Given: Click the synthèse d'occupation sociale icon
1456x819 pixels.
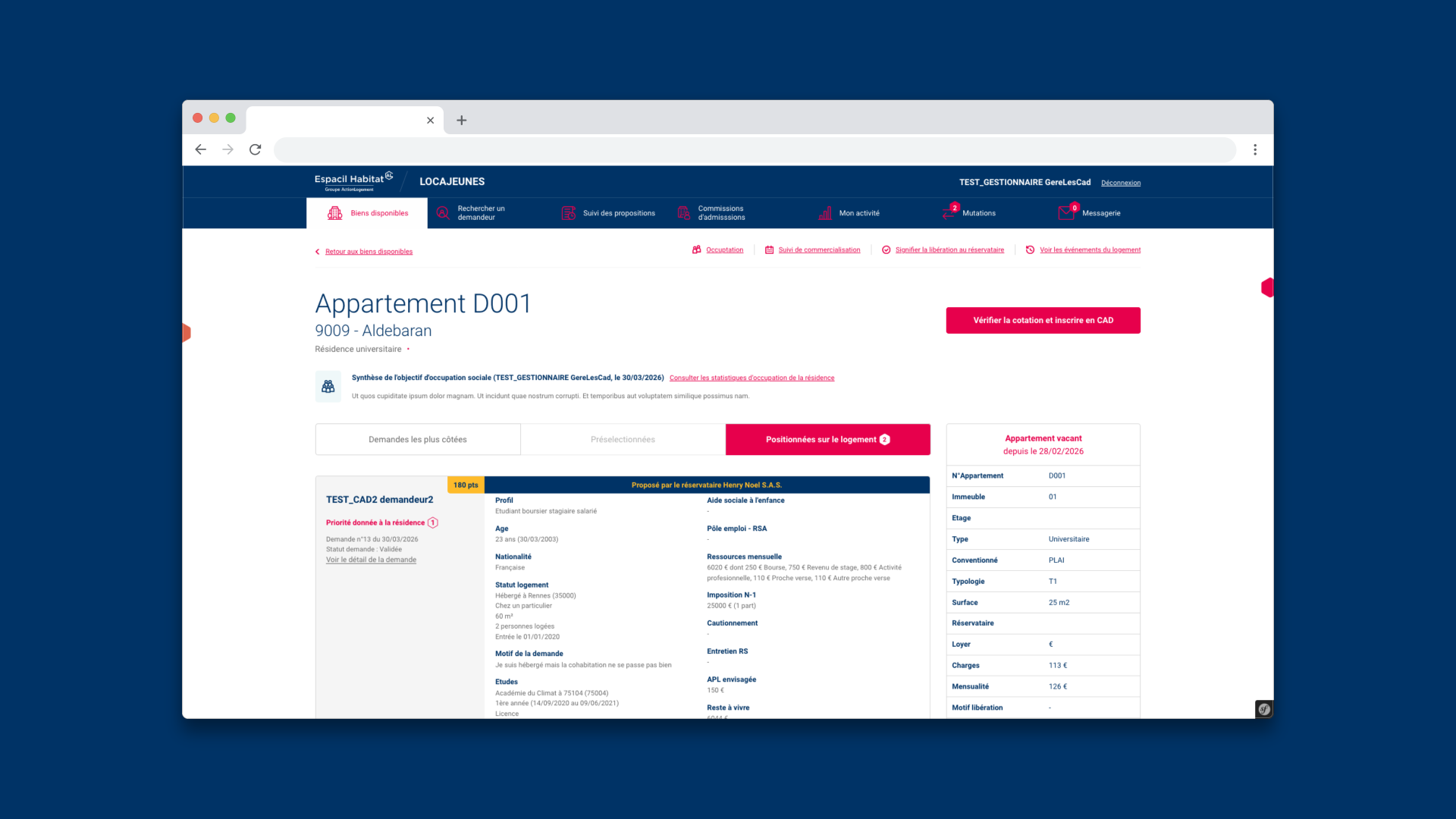Looking at the screenshot, I should pyautogui.click(x=328, y=386).
